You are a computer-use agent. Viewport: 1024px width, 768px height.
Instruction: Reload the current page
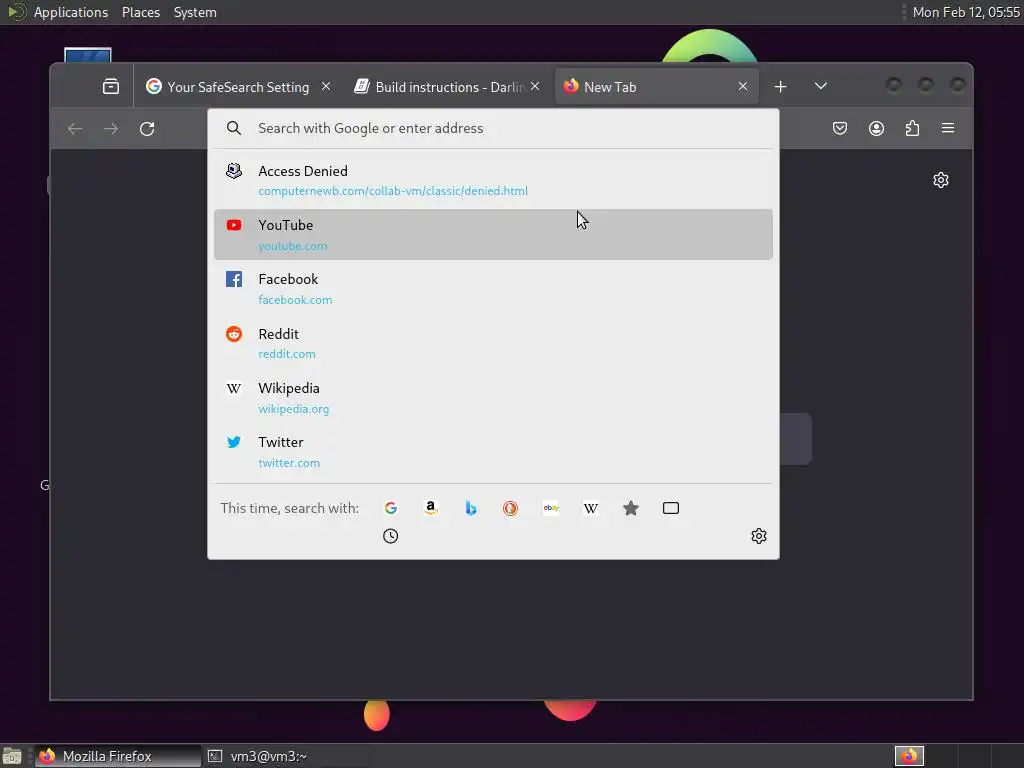147,129
